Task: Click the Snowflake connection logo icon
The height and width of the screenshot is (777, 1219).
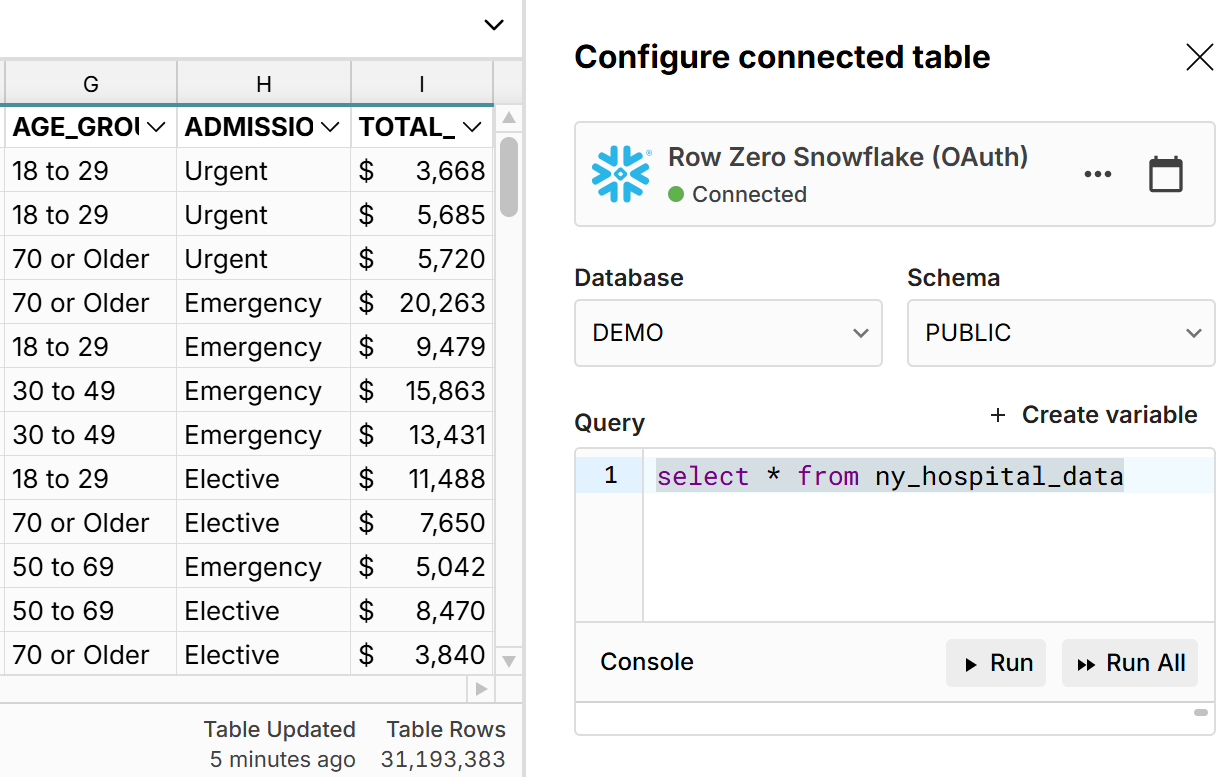Action: point(621,174)
